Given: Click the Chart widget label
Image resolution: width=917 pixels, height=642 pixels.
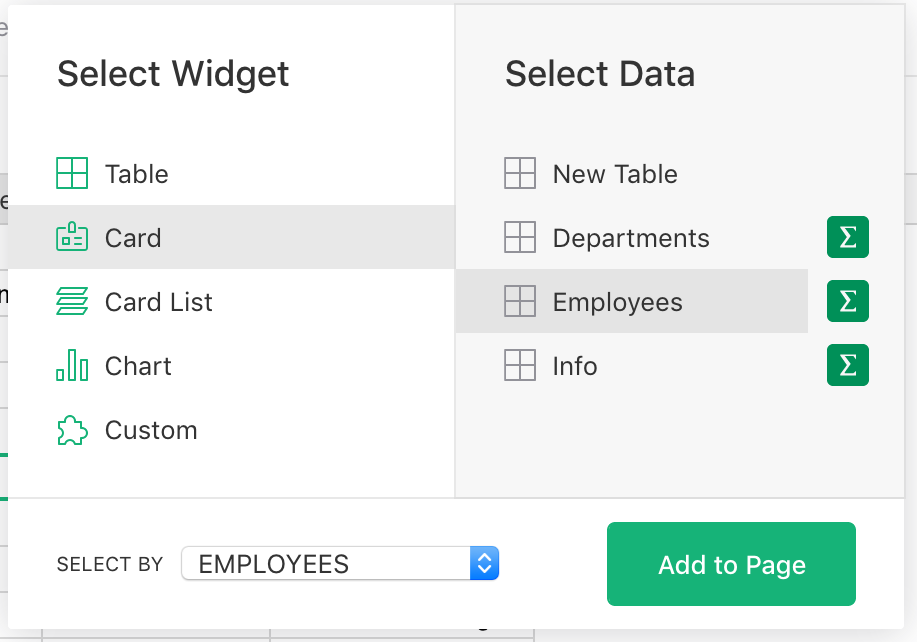Looking at the screenshot, I should click(x=138, y=365).
